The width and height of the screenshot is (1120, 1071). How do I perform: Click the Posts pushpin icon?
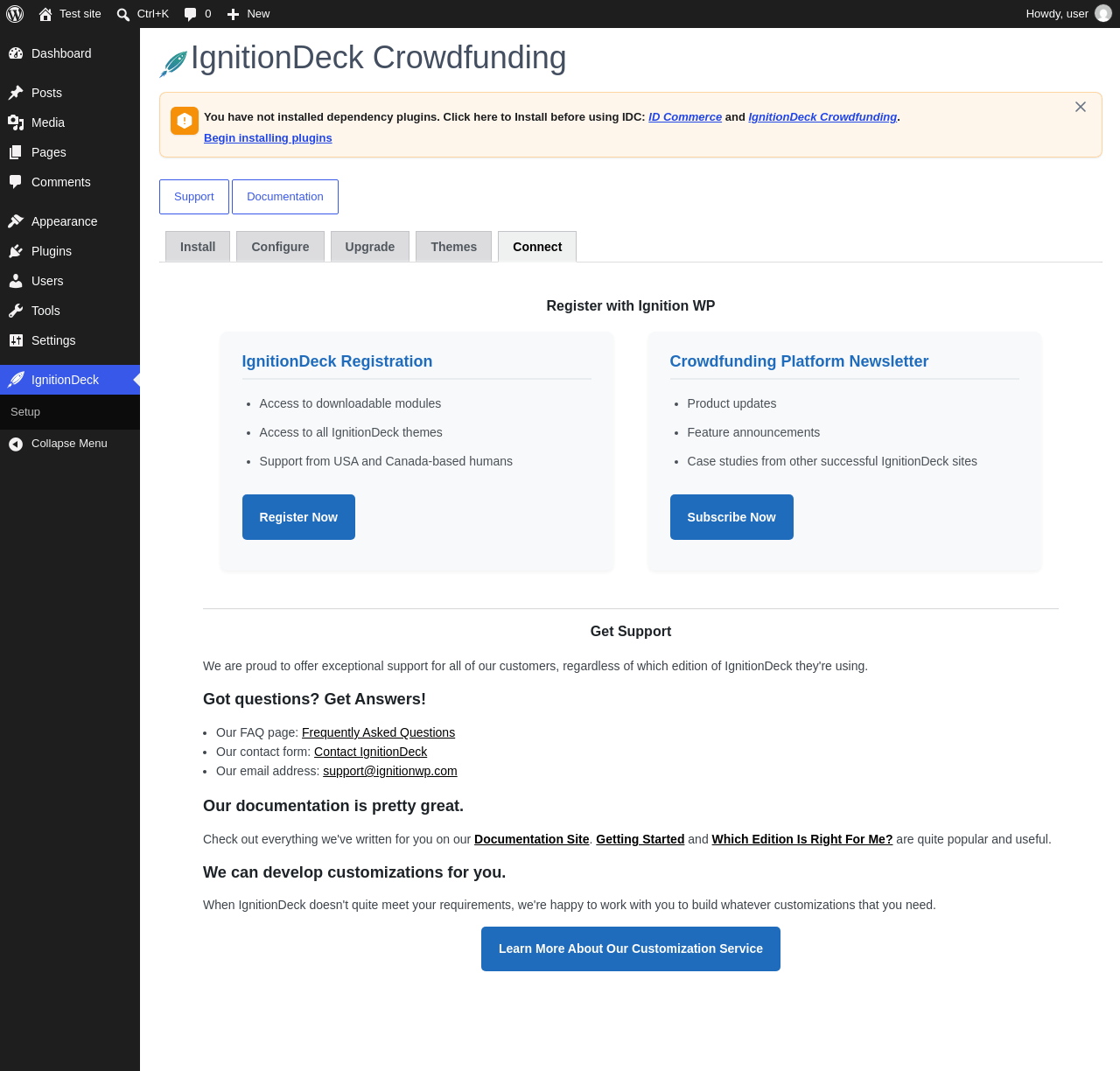coord(16,93)
